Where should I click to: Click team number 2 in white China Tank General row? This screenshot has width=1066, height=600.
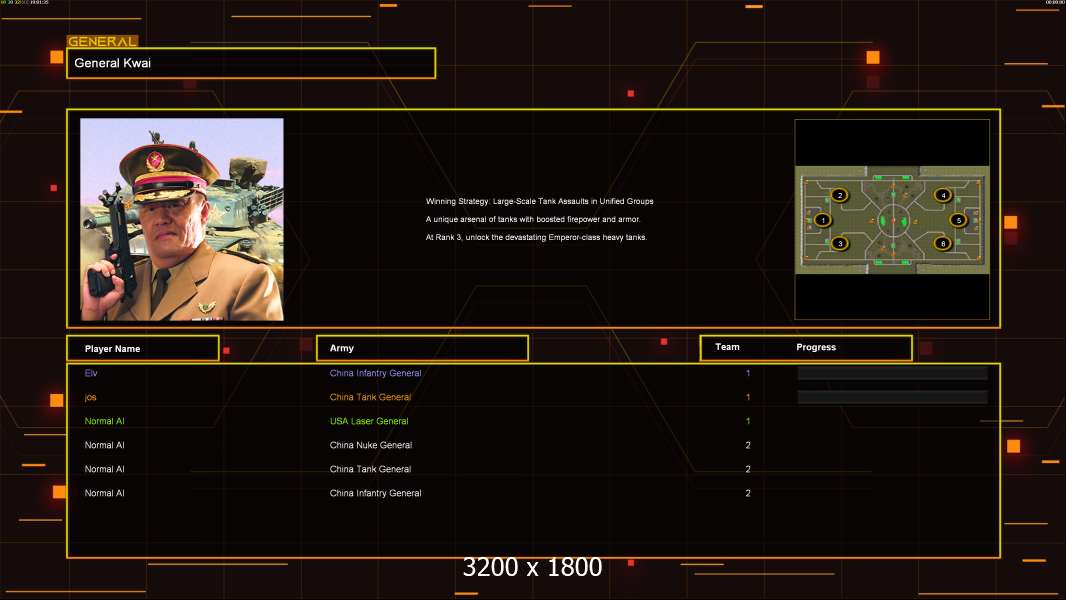(748, 469)
